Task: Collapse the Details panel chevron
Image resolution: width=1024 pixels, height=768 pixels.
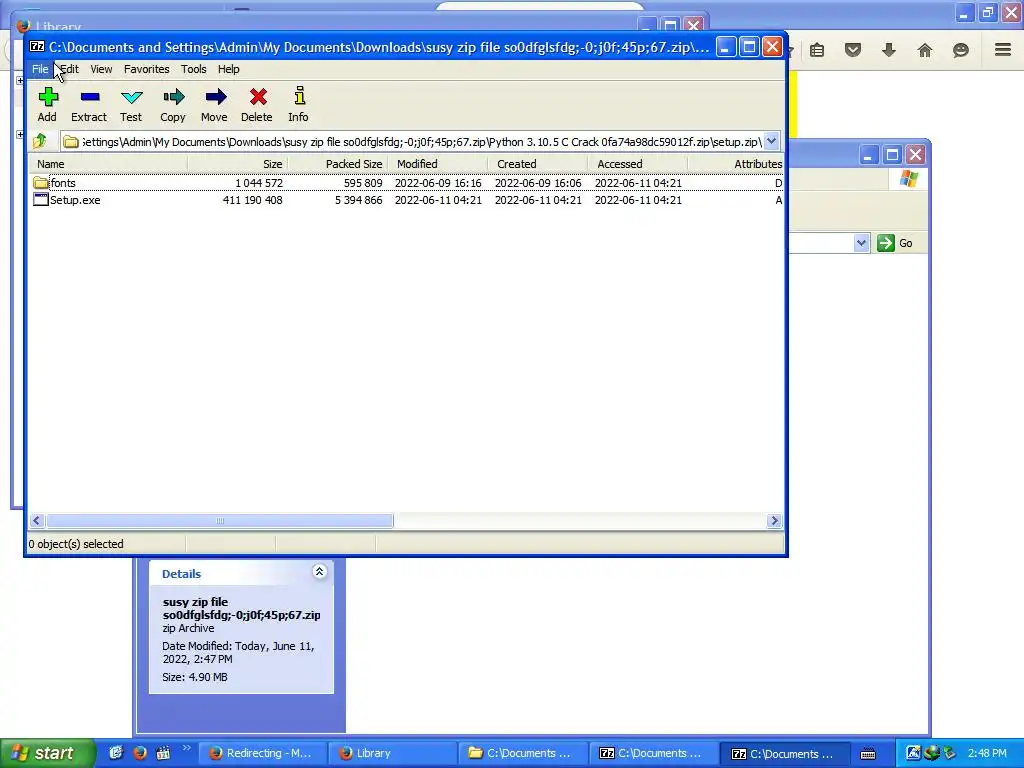Action: tap(319, 572)
